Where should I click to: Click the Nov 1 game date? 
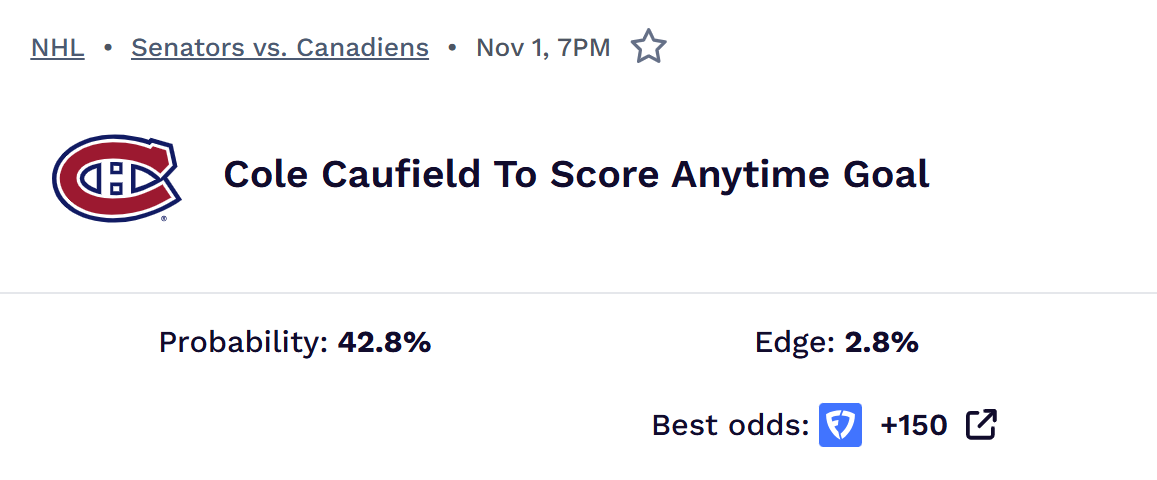(x=510, y=47)
